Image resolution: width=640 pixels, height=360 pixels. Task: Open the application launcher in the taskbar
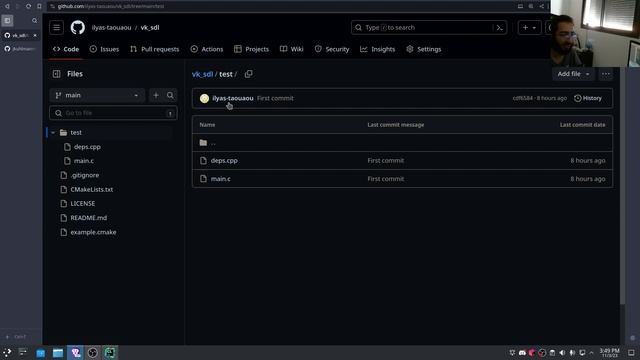point(7,353)
